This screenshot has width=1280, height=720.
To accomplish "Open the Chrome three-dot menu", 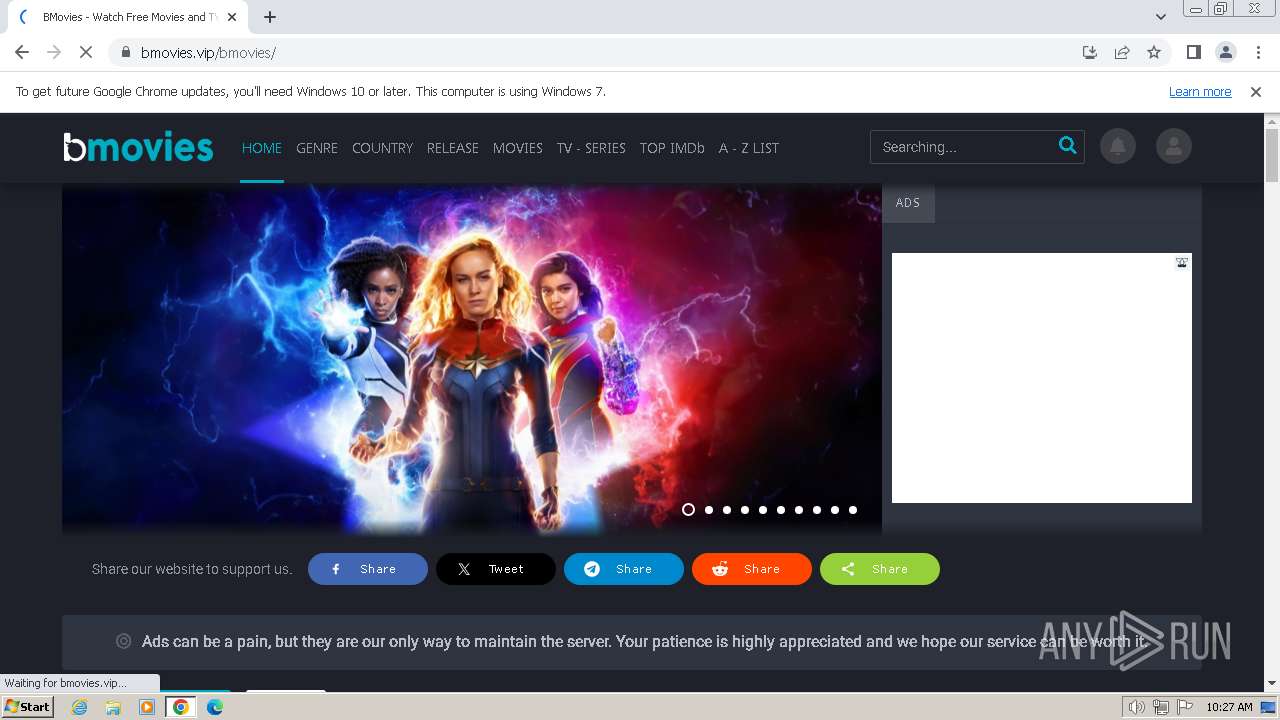I will (x=1257, y=52).
